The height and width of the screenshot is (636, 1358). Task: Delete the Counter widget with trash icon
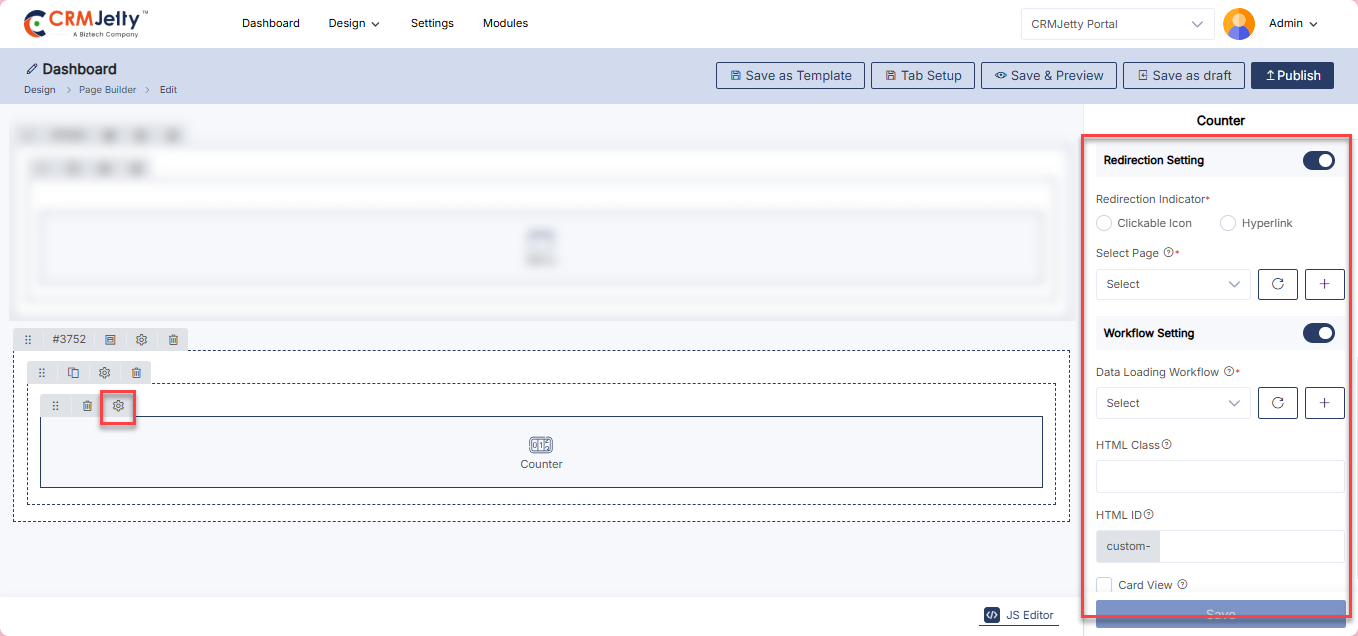point(87,406)
